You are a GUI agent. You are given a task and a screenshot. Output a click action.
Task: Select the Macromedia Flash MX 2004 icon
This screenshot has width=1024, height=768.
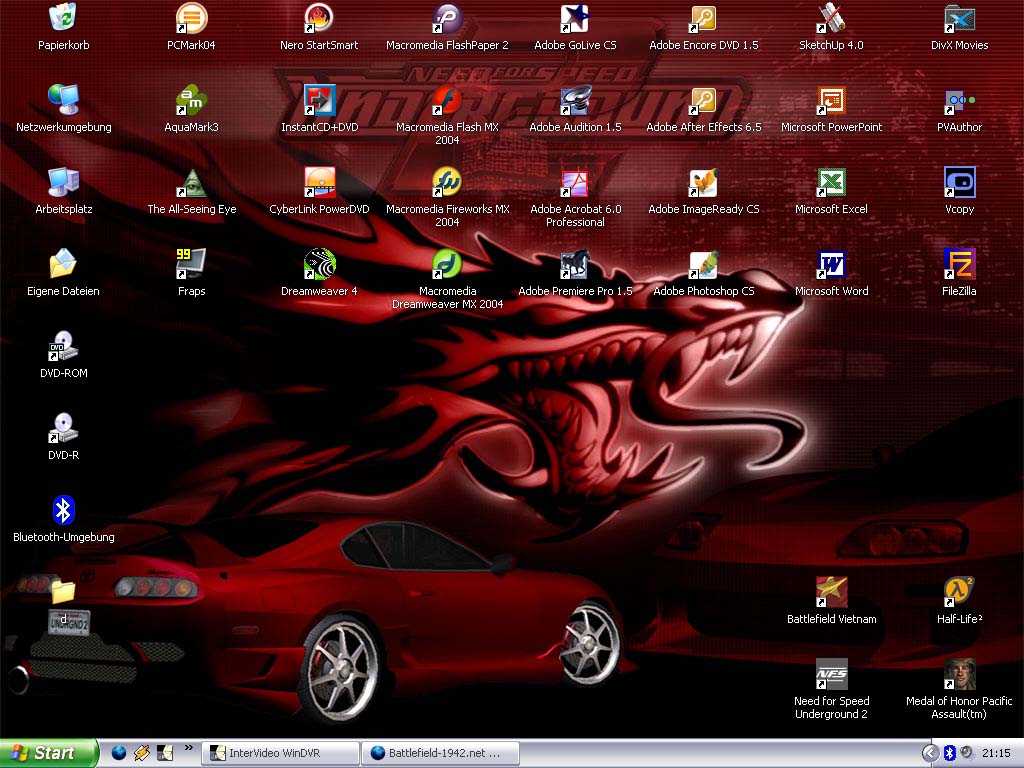[x=447, y=101]
